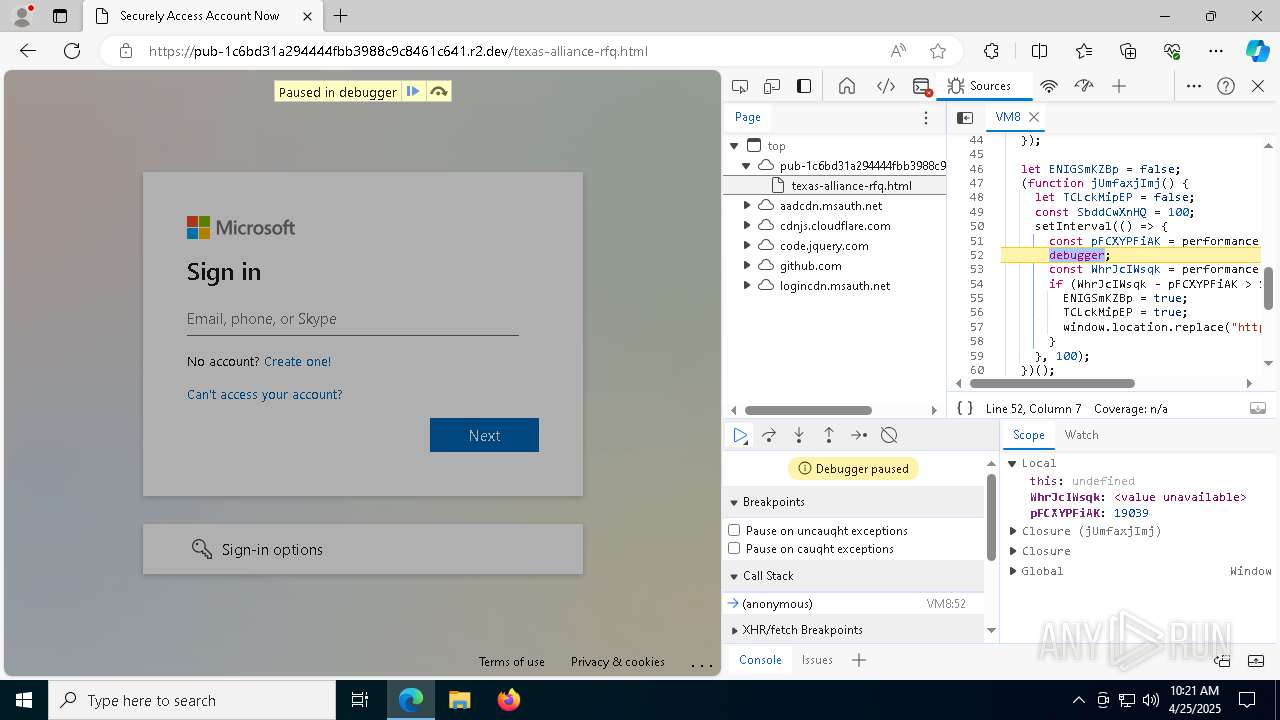The width and height of the screenshot is (1280, 720).
Task: Open Privacy & cookies link
Action: tap(617, 662)
